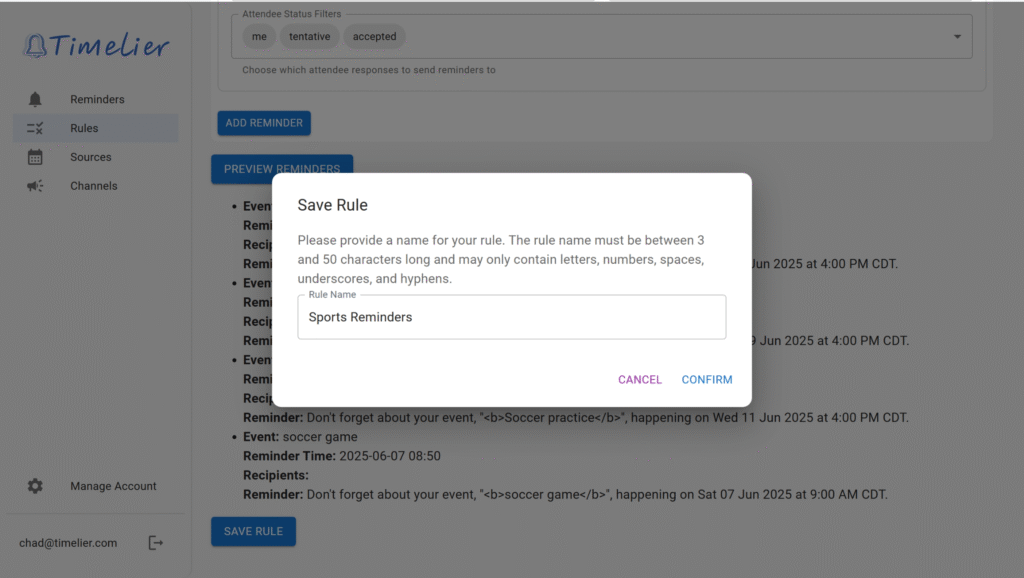This screenshot has width=1024, height=578.
Task: Click the Channels megaphone icon
Action: point(35,186)
